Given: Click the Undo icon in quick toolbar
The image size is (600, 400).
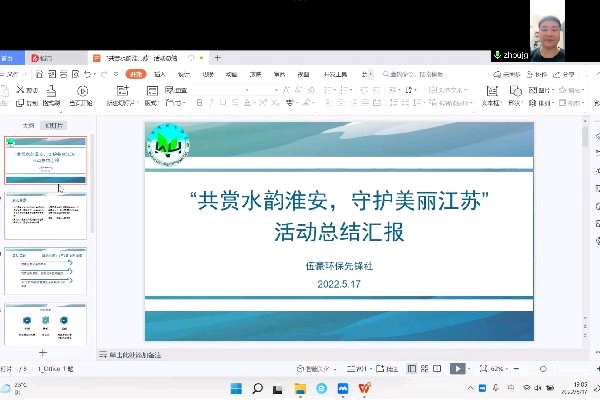Looking at the screenshot, I should (89, 74).
